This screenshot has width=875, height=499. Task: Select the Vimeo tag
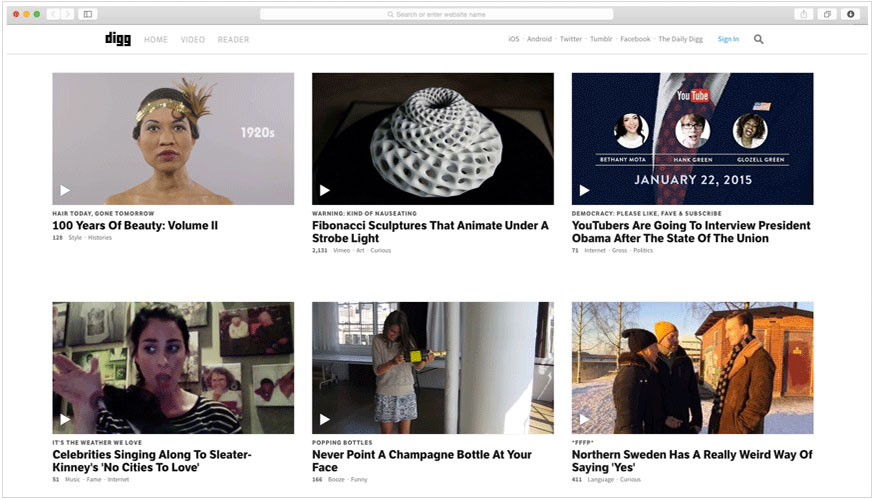[342, 251]
